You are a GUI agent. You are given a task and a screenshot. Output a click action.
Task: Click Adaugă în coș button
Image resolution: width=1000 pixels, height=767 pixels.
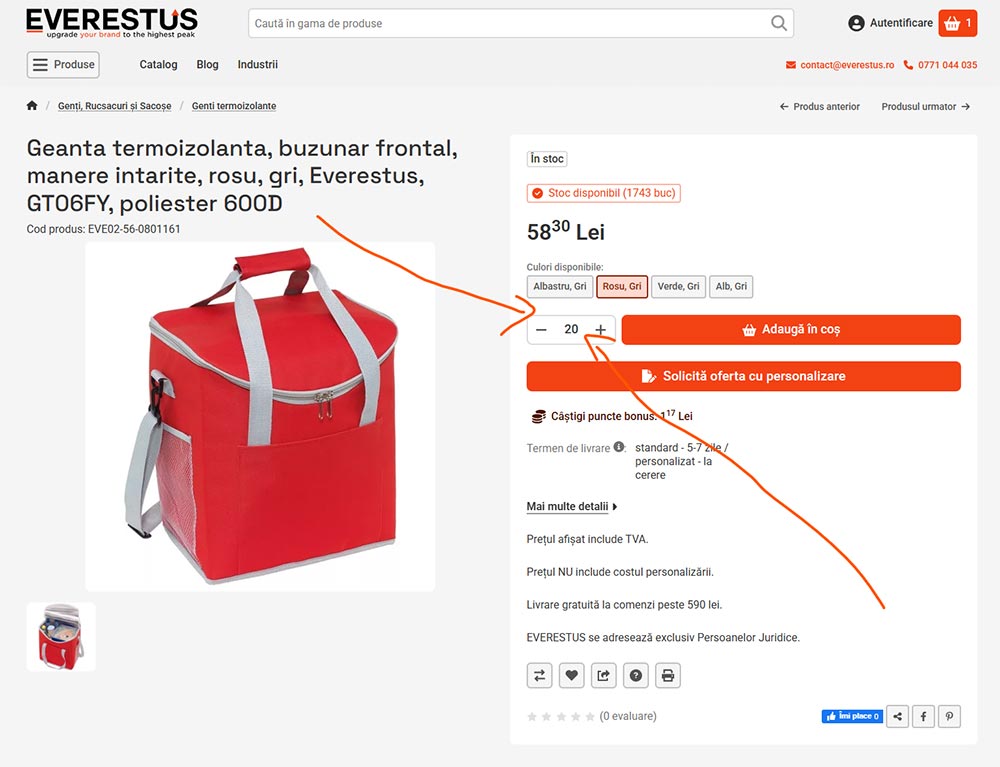pyautogui.click(x=791, y=330)
